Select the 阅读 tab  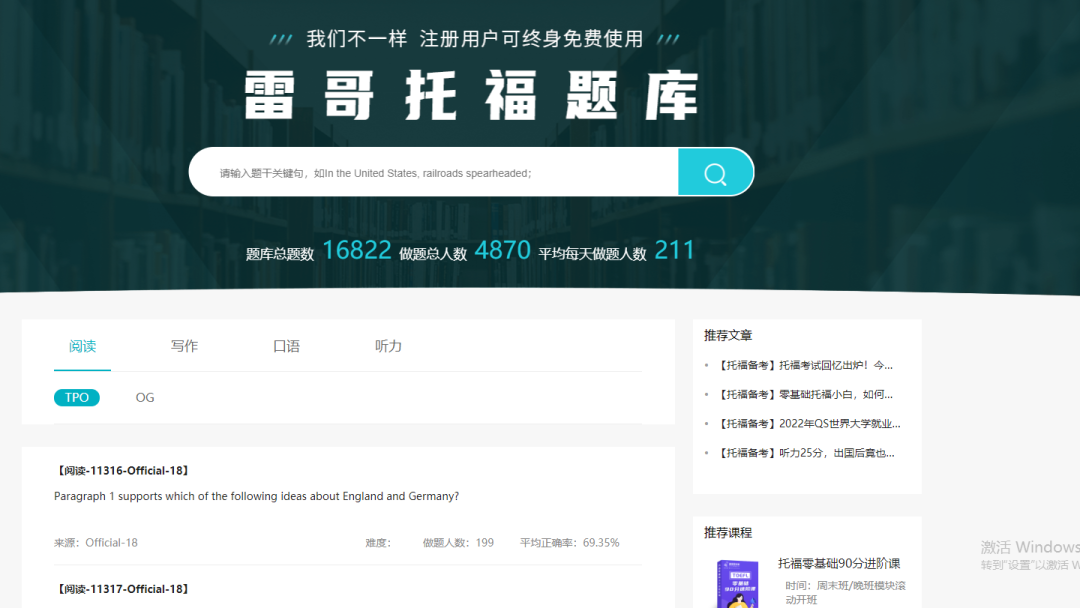coord(82,346)
